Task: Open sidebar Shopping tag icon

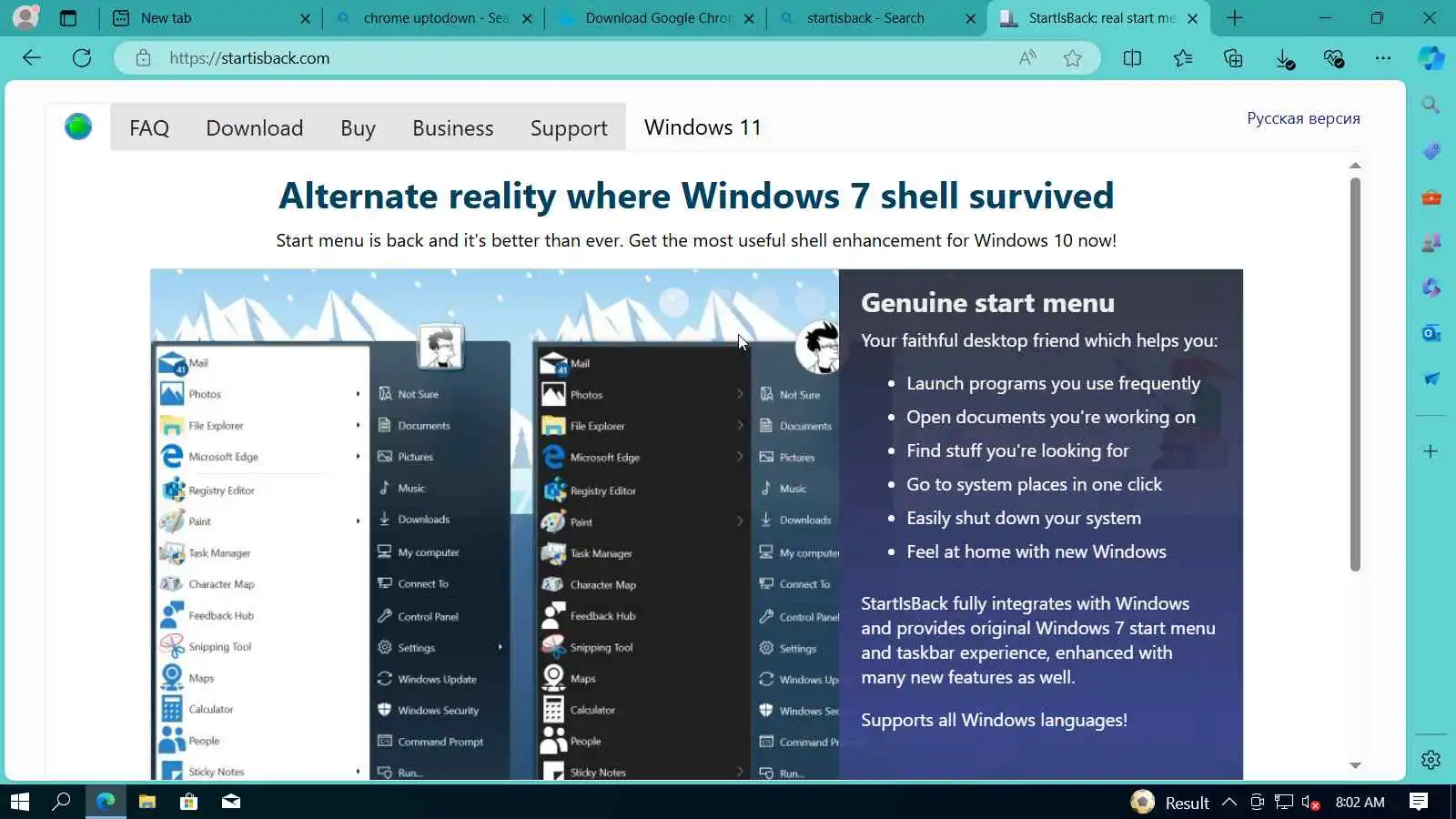Action: click(x=1431, y=150)
